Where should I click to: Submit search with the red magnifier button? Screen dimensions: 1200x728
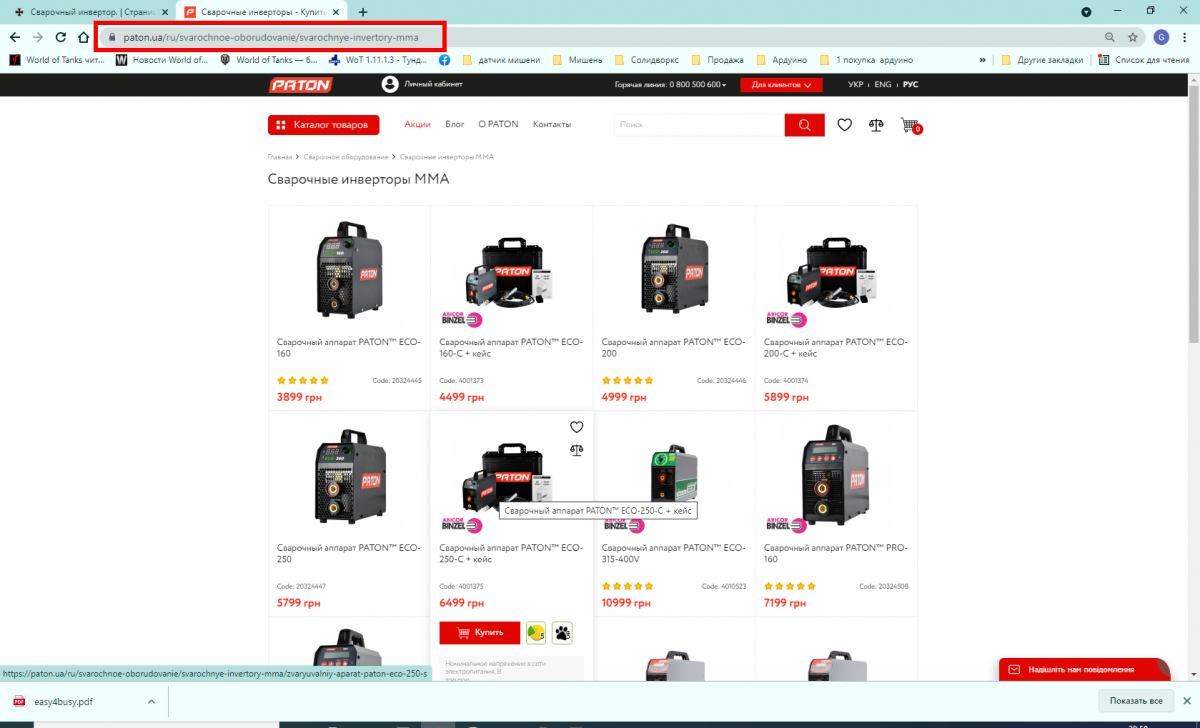pyautogui.click(x=805, y=125)
